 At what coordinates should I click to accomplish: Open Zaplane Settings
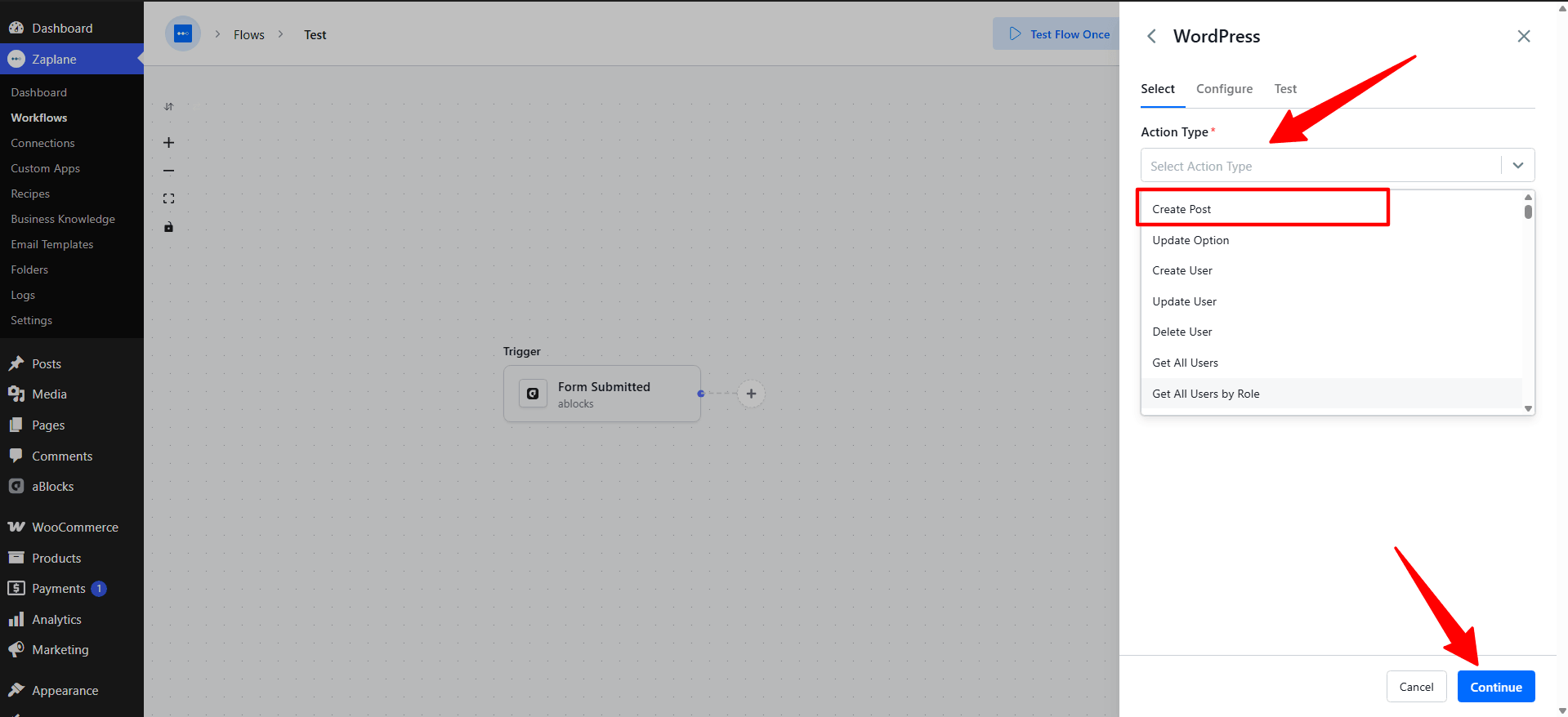coord(31,320)
